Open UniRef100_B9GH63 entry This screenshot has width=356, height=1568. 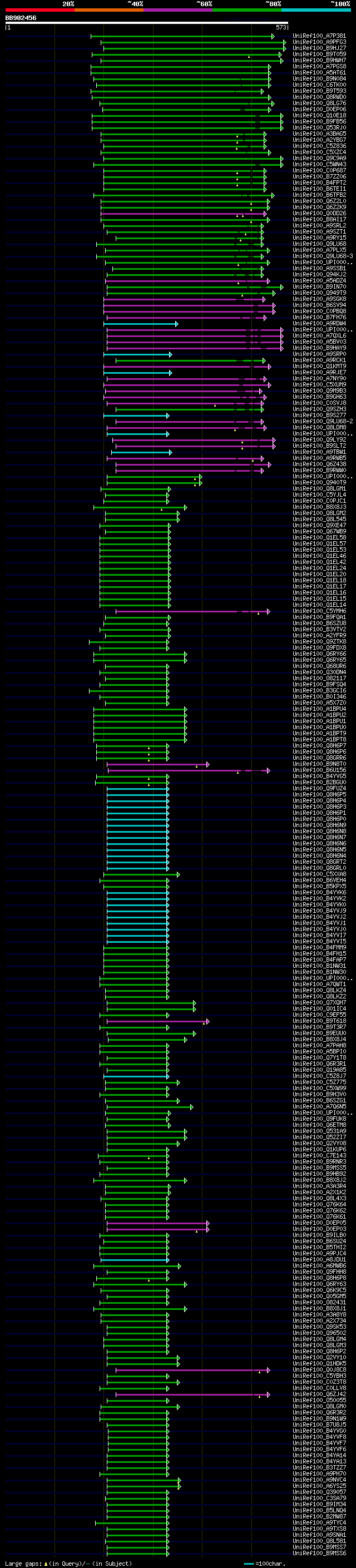[319, 397]
